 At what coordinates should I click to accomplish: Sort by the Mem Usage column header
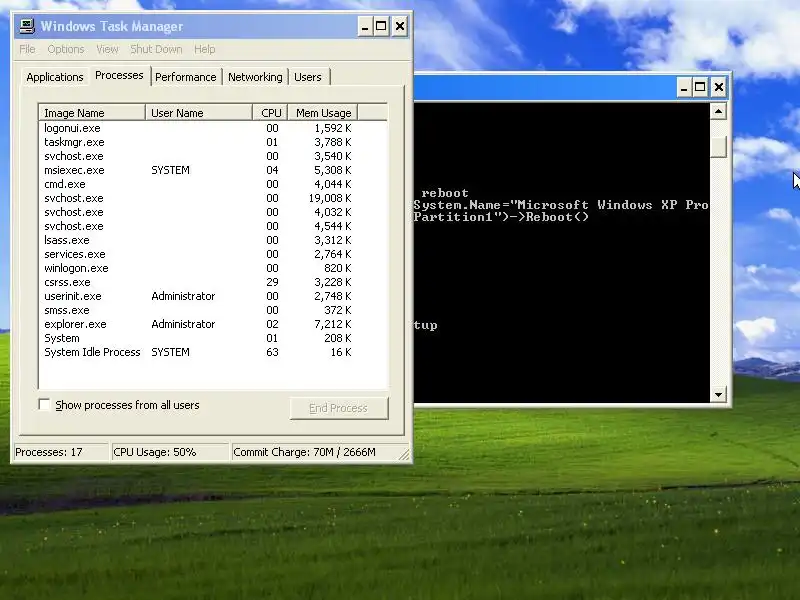[323, 113]
